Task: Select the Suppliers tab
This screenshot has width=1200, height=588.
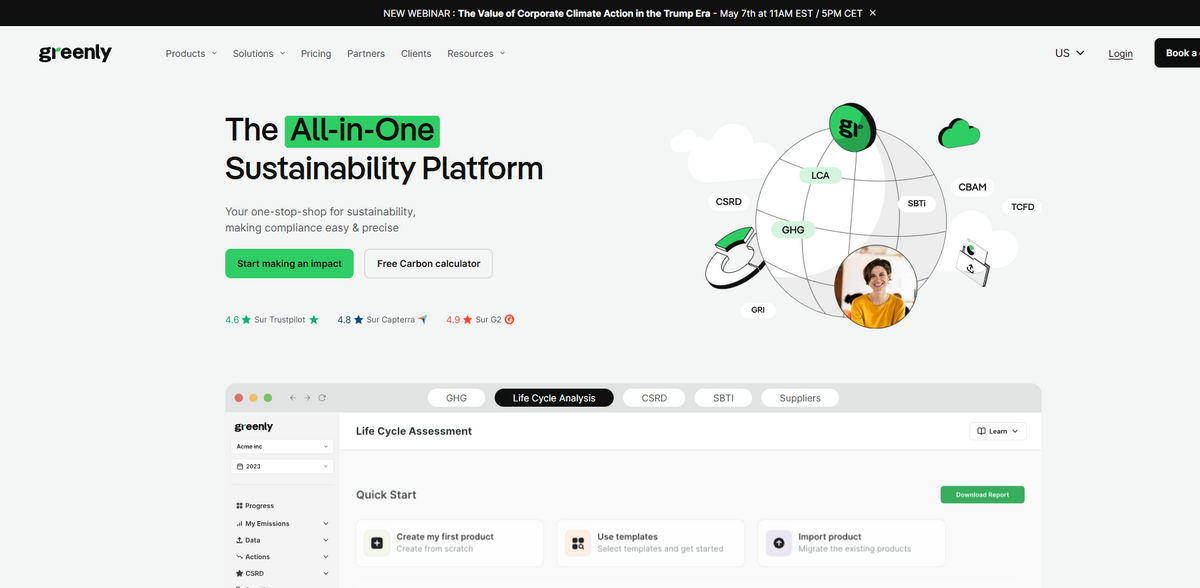Action: 799,398
